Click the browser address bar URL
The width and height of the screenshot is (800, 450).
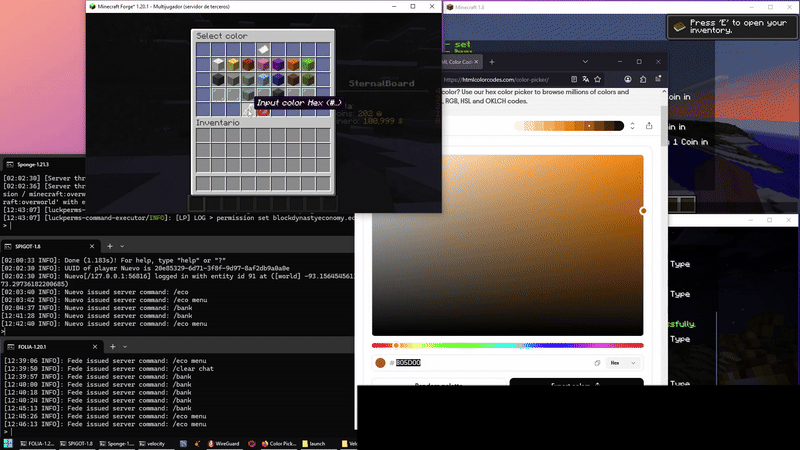(500, 81)
